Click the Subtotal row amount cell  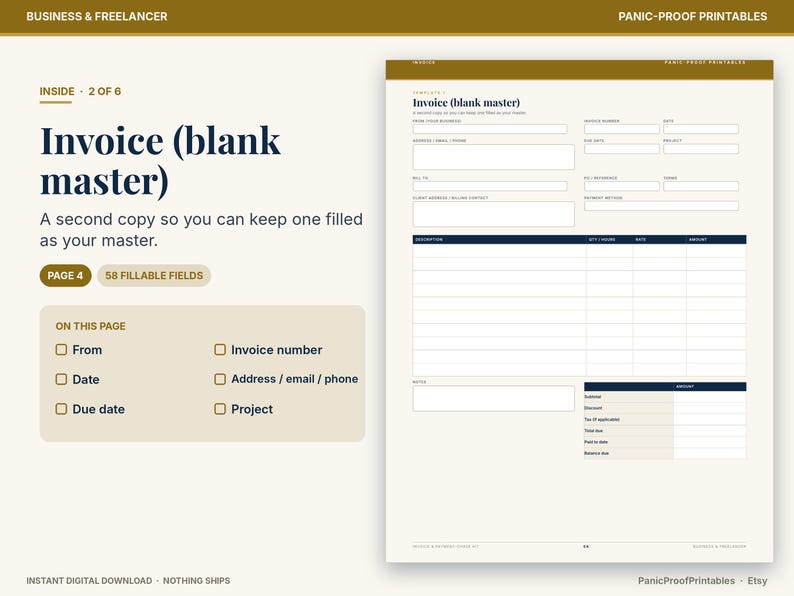[710, 397]
